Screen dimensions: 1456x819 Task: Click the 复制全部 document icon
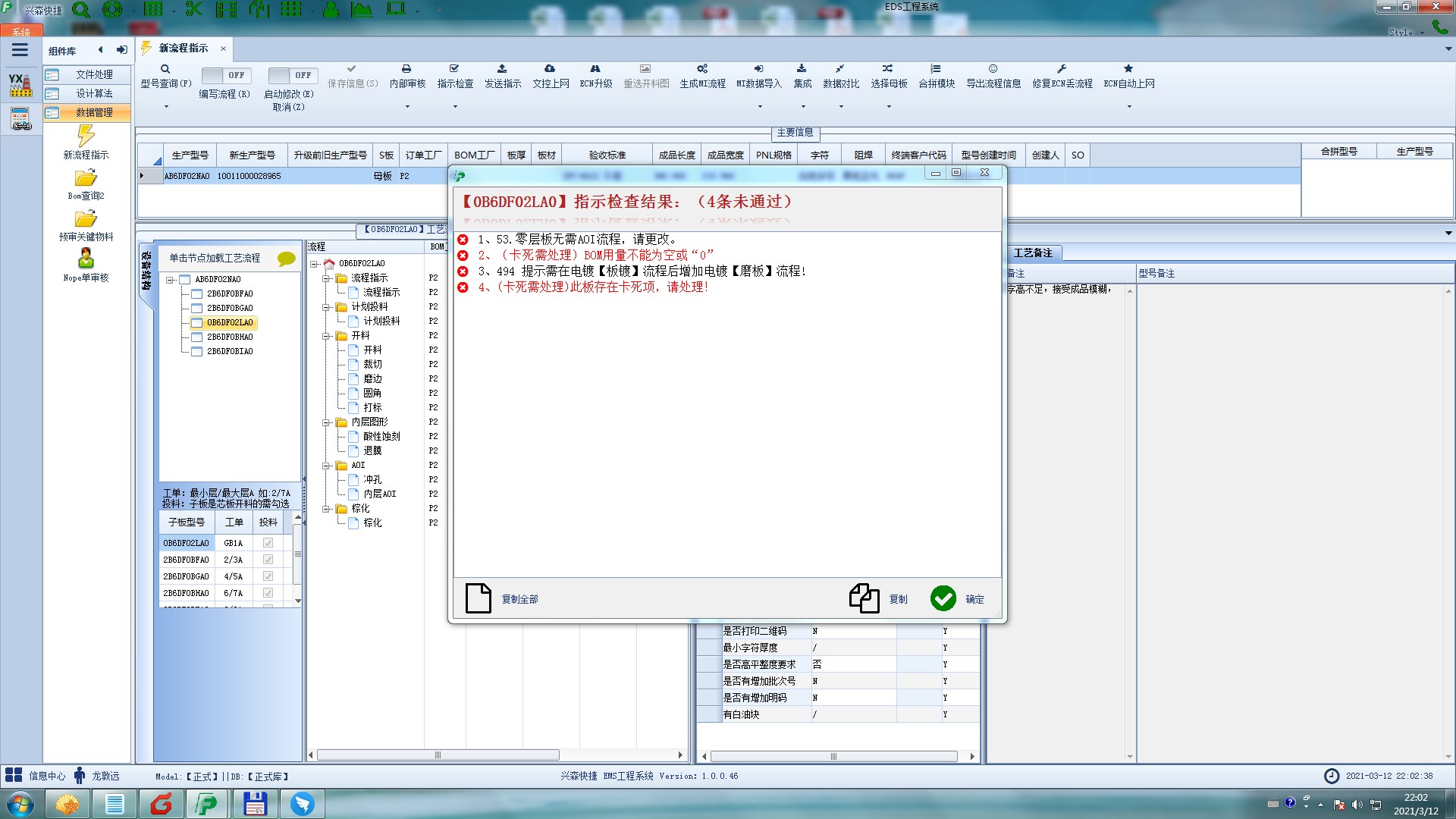tap(479, 598)
